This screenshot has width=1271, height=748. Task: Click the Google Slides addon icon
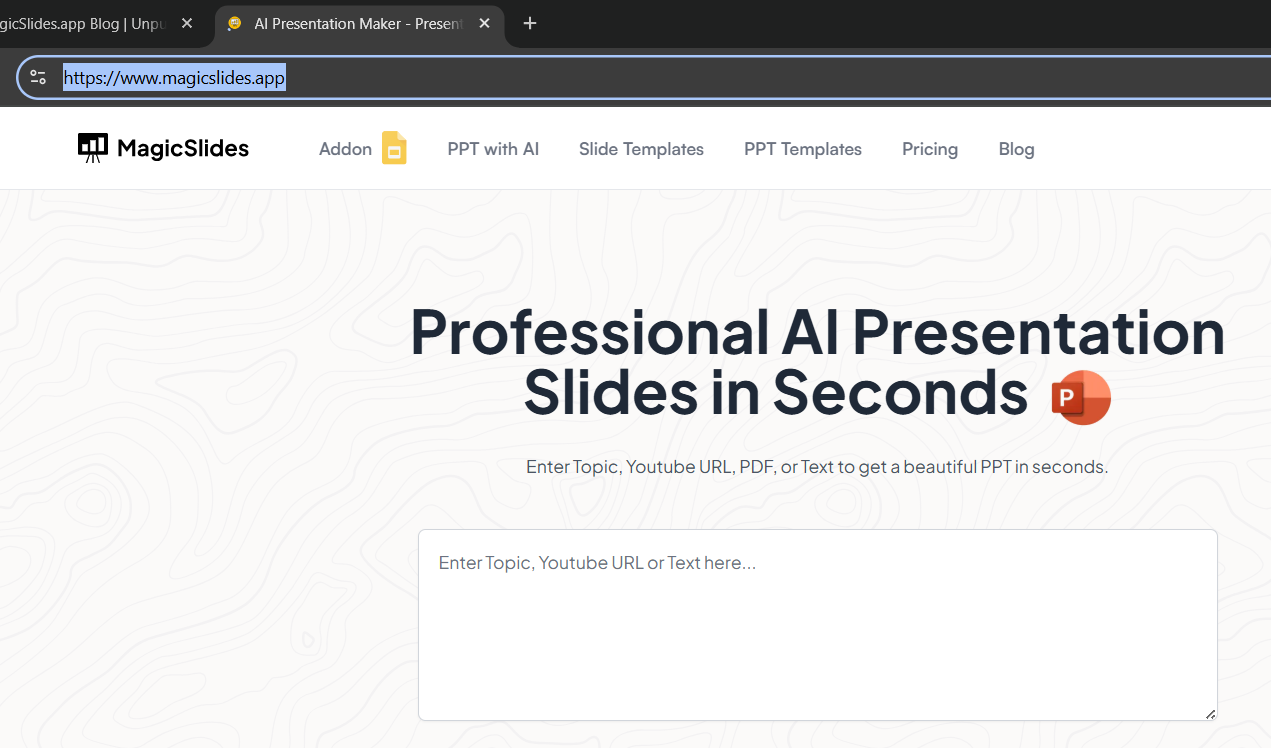tap(394, 148)
